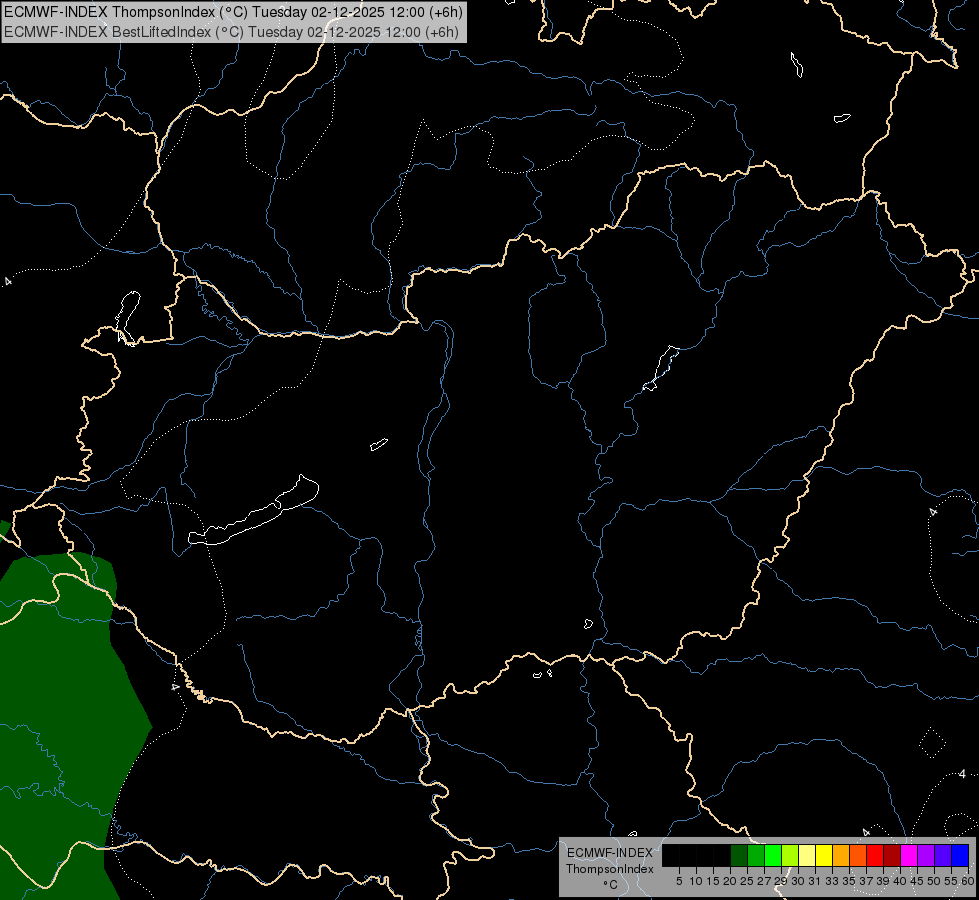Click the small diamond-shaped dotted contour
This screenshot has height=900, width=979.
(x=933, y=743)
